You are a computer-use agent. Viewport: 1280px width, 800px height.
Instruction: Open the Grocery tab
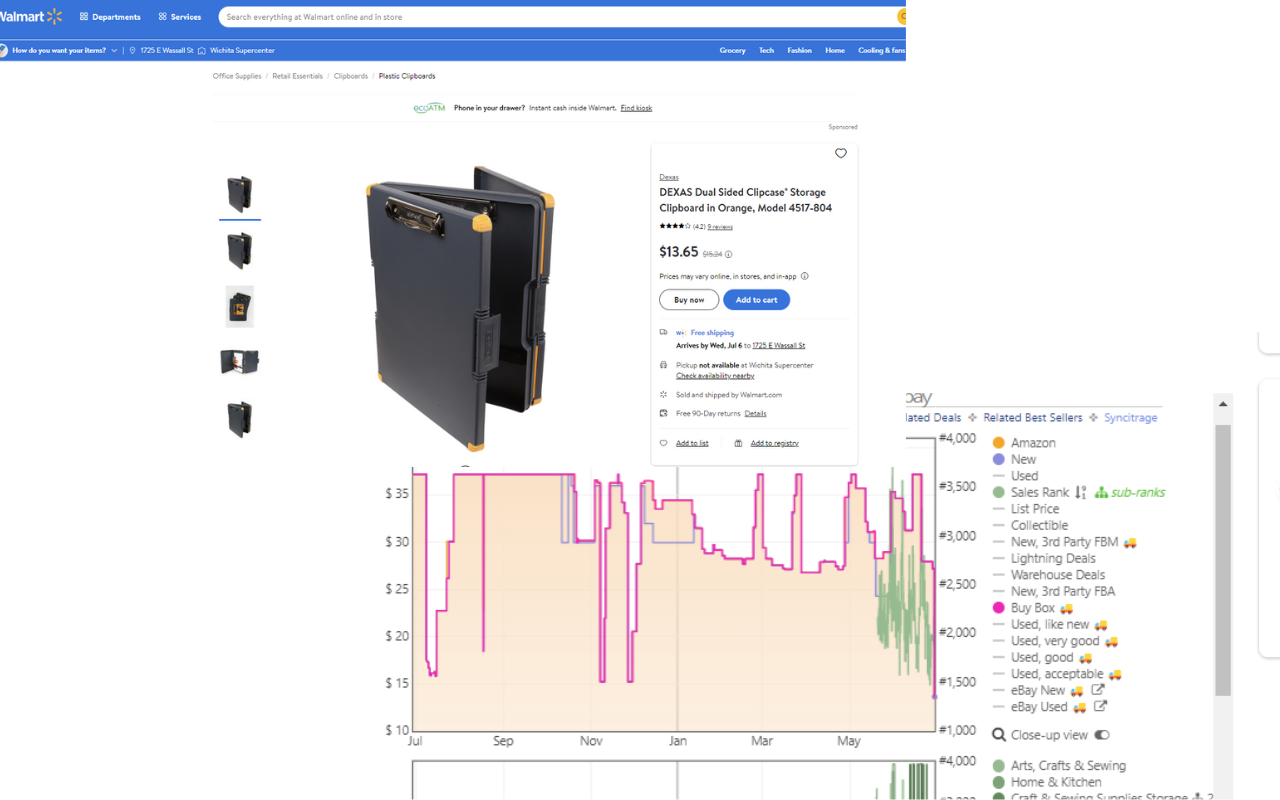[x=732, y=50]
